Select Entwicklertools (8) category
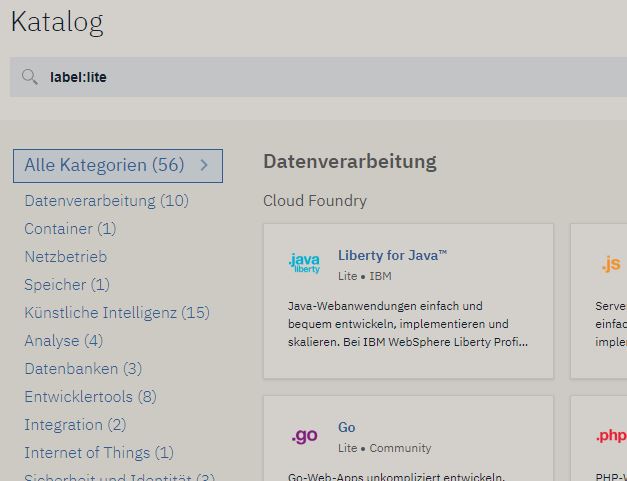This screenshot has width=627, height=481. pos(90,396)
